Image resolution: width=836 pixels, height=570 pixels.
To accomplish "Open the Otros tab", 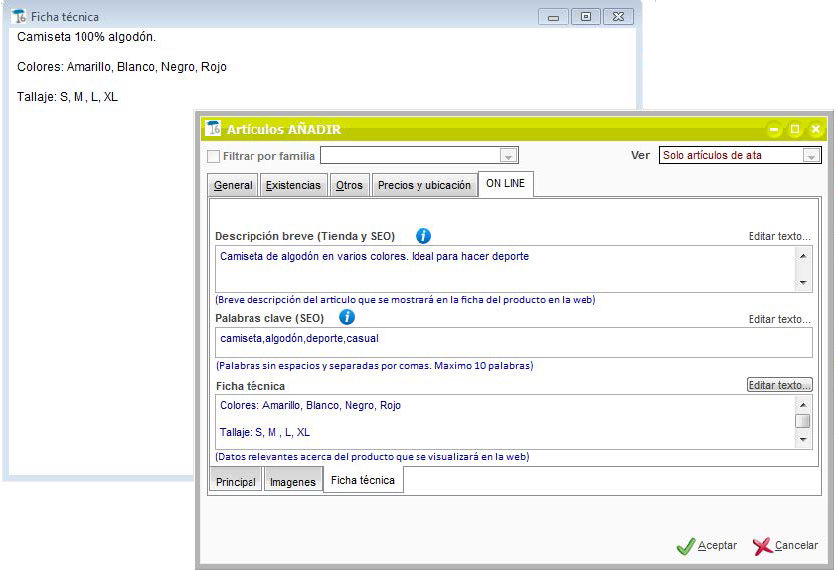I will tap(349, 185).
